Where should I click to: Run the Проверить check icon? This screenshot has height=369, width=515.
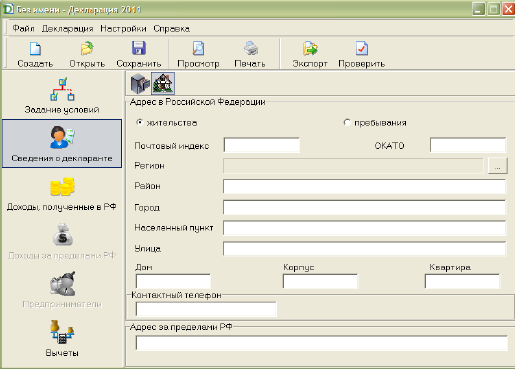point(362,49)
